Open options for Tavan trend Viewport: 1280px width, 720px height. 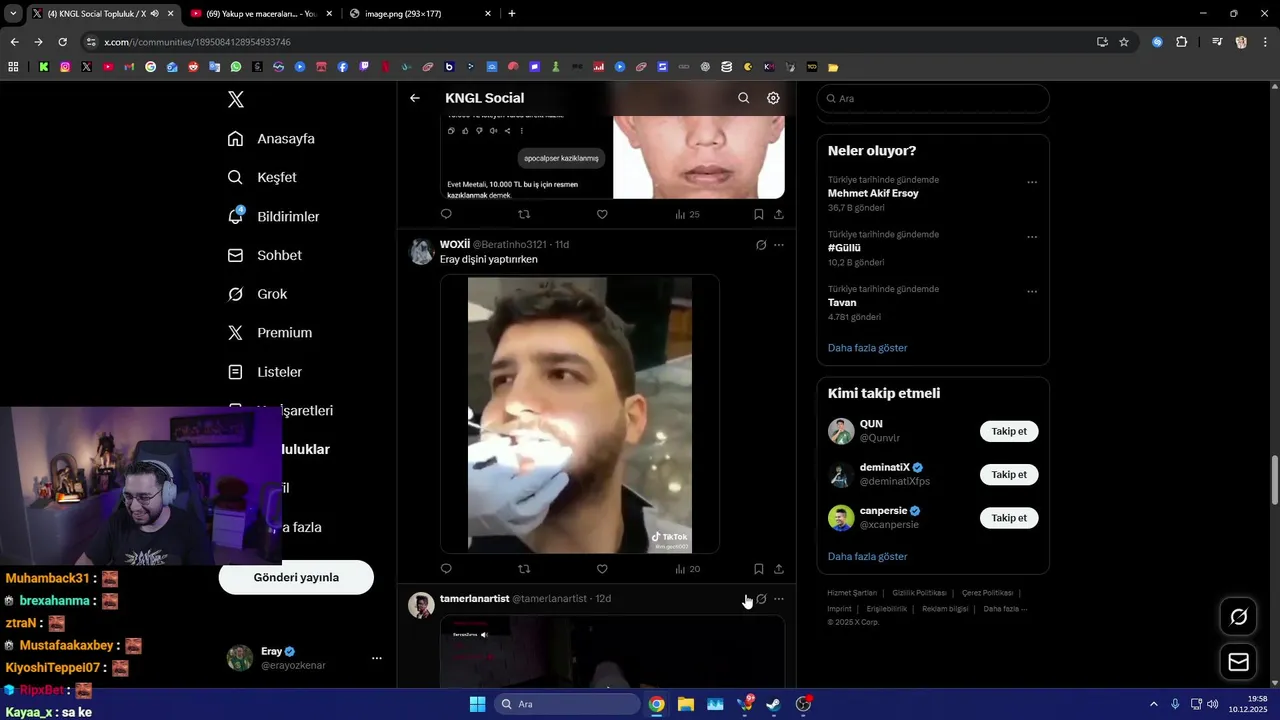[x=1032, y=292]
